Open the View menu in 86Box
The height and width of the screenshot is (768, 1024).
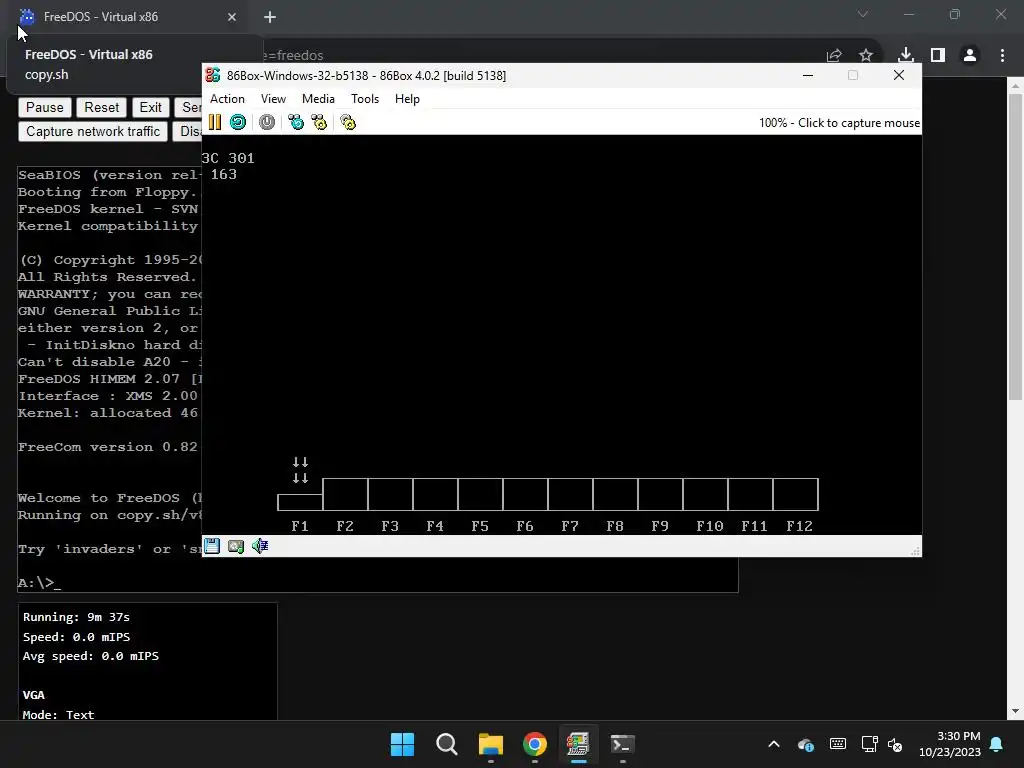[273, 99]
